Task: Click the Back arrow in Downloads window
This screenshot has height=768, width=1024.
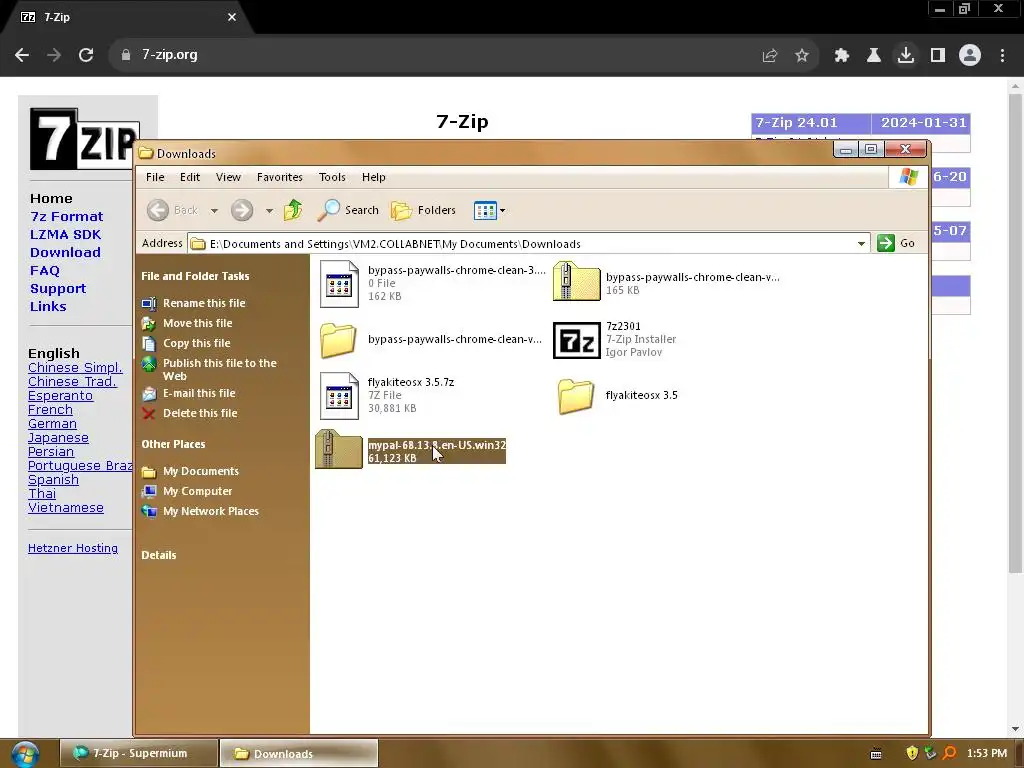Action: (x=157, y=210)
